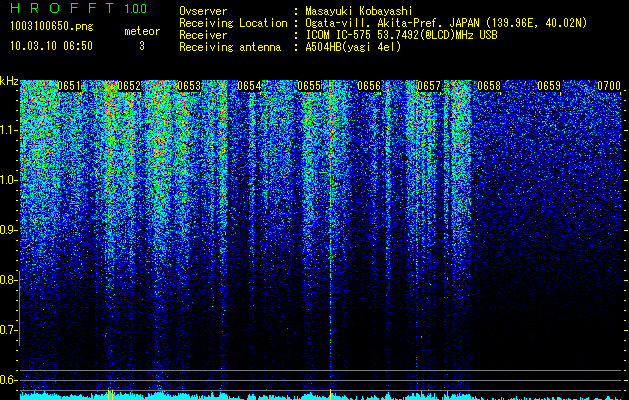The width and height of the screenshot is (629, 400).
Task: Click the A504HB(yagi 4el) antenna text
Action: click(353, 47)
